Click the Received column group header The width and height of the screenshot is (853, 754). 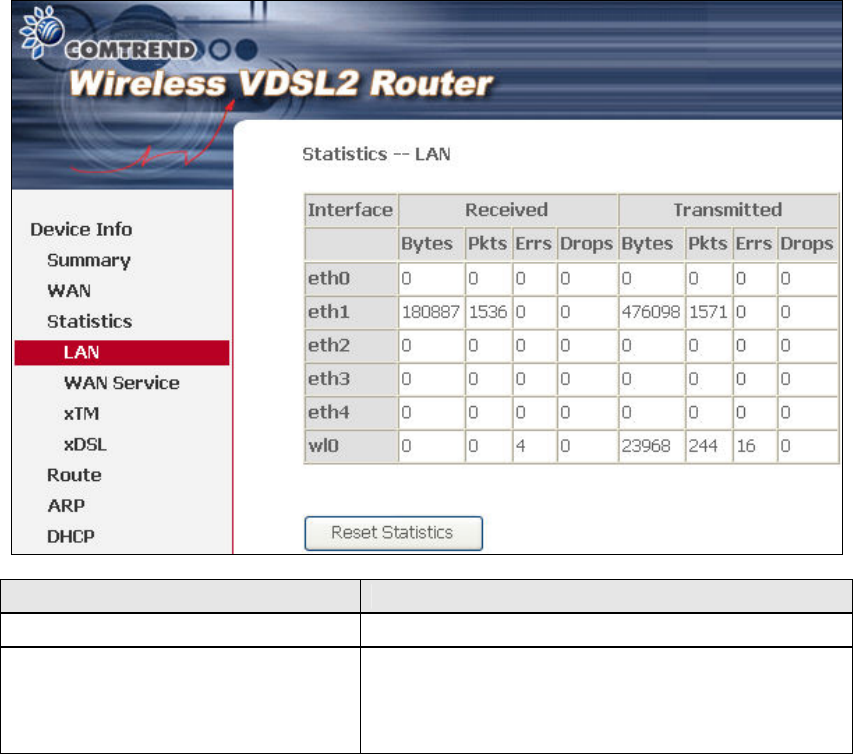tap(508, 210)
